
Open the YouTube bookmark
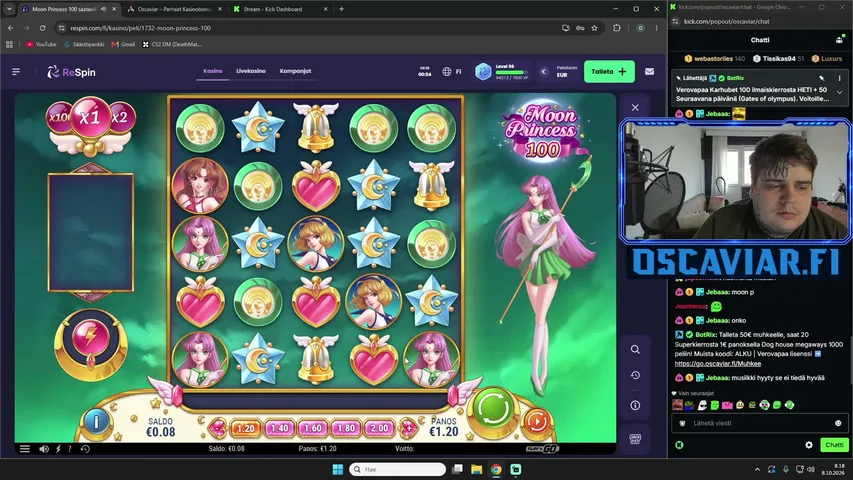point(41,45)
